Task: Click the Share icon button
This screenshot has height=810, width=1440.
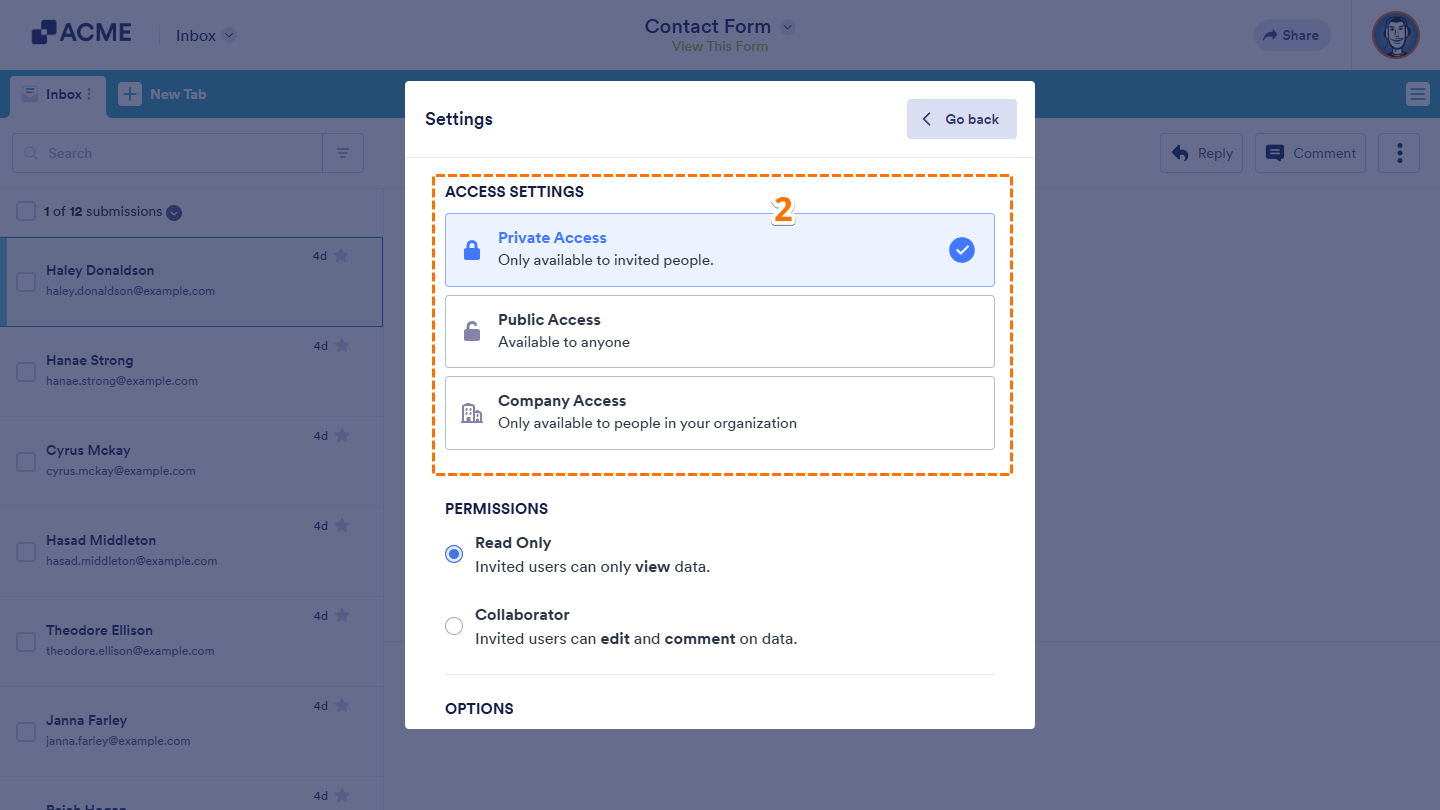Action: [x=1292, y=35]
